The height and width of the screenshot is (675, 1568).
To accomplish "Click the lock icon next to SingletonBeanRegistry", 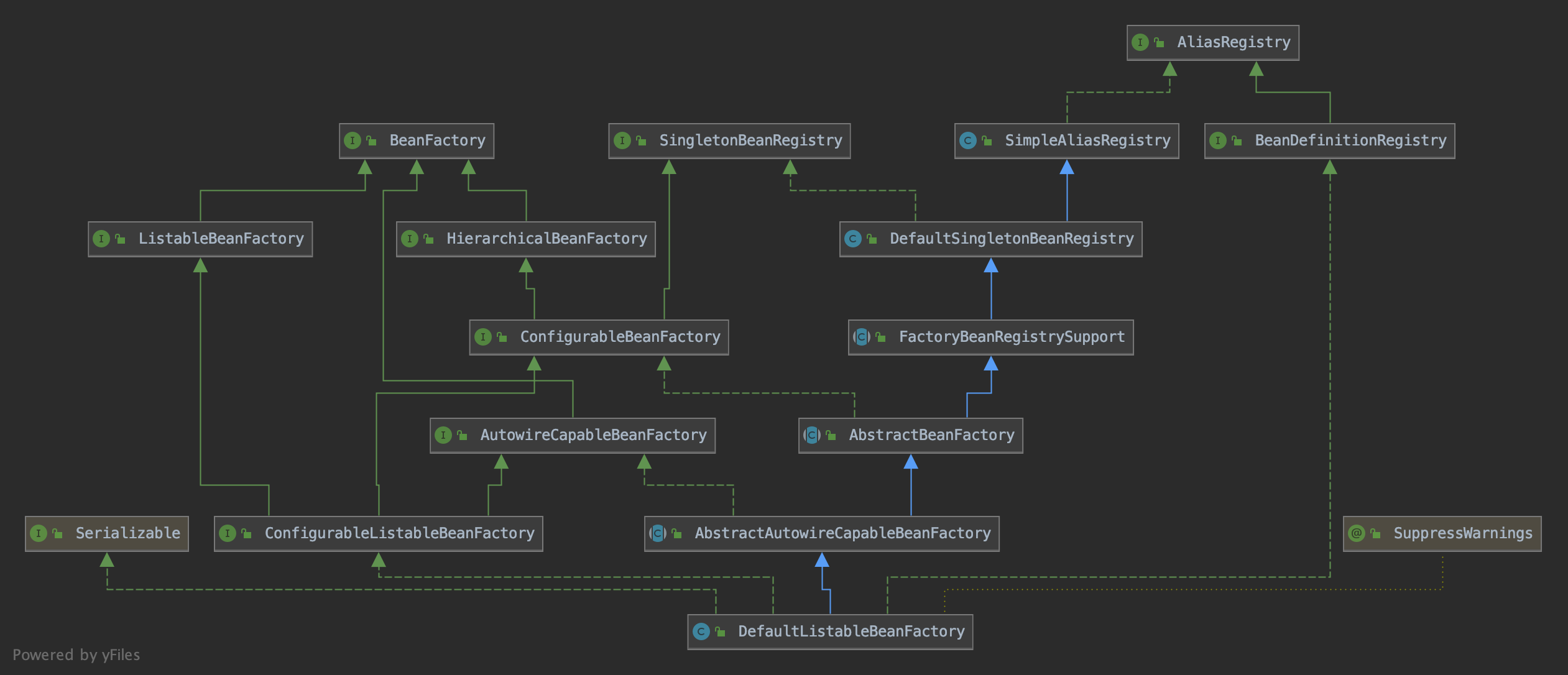I will tap(641, 140).
